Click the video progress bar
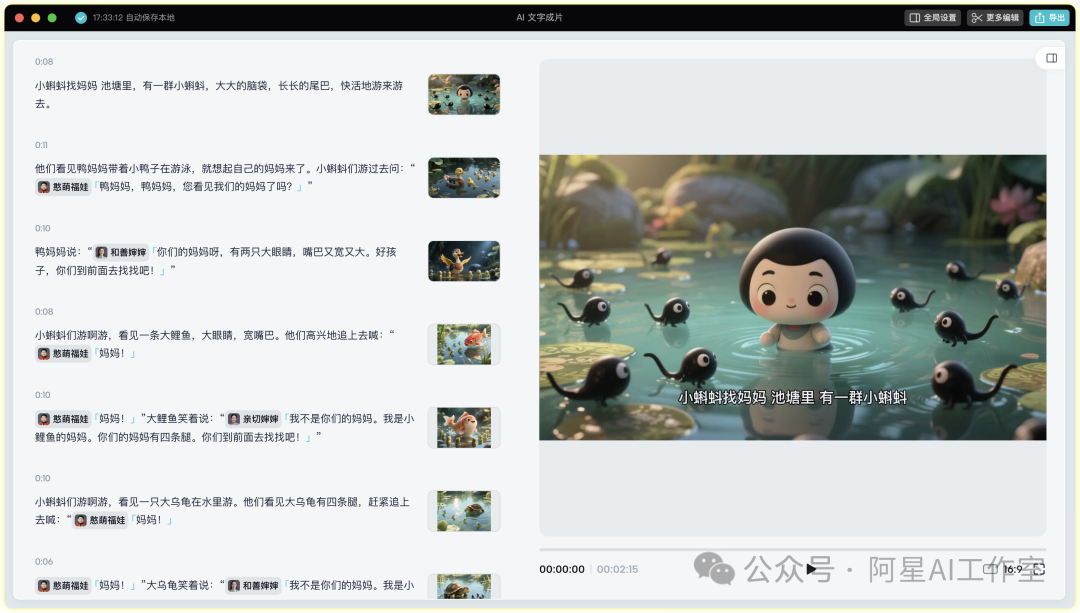The height and width of the screenshot is (613, 1080). pyautogui.click(x=792, y=550)
